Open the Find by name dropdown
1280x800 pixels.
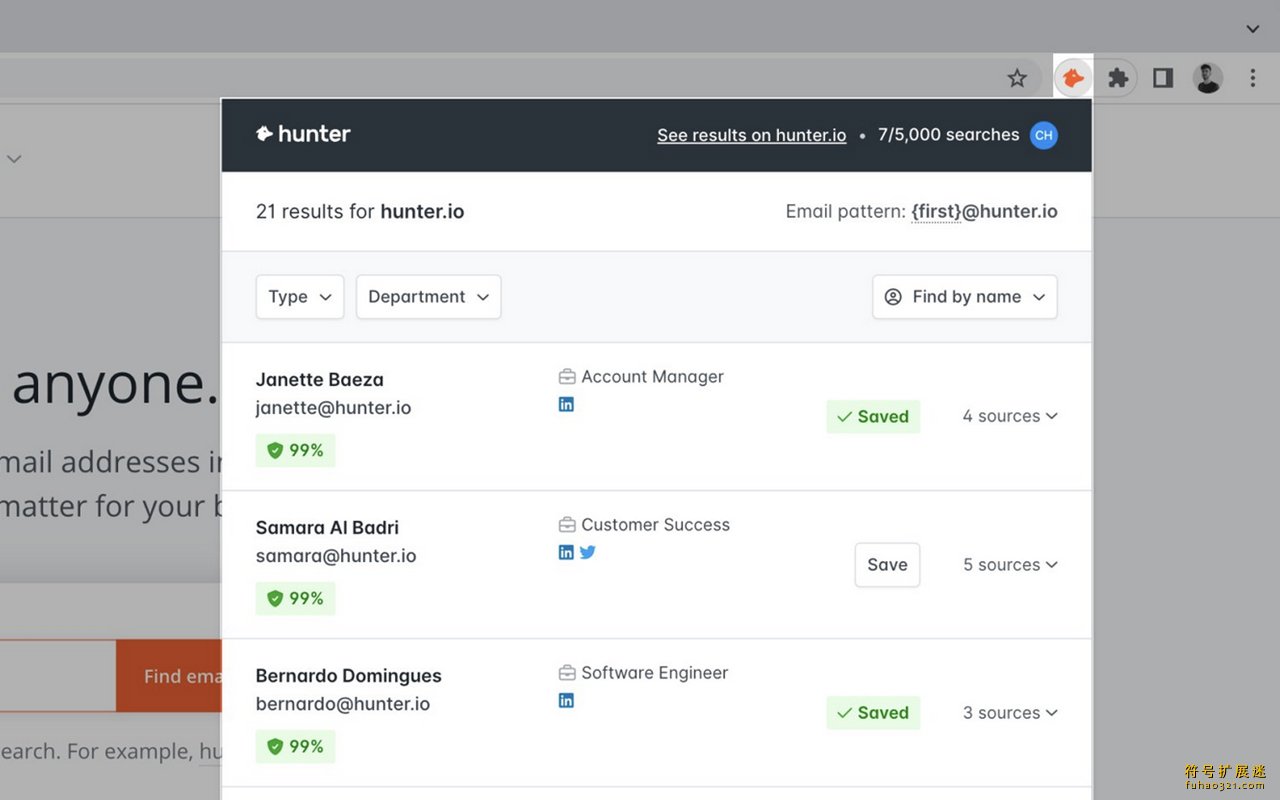(965, 297)
